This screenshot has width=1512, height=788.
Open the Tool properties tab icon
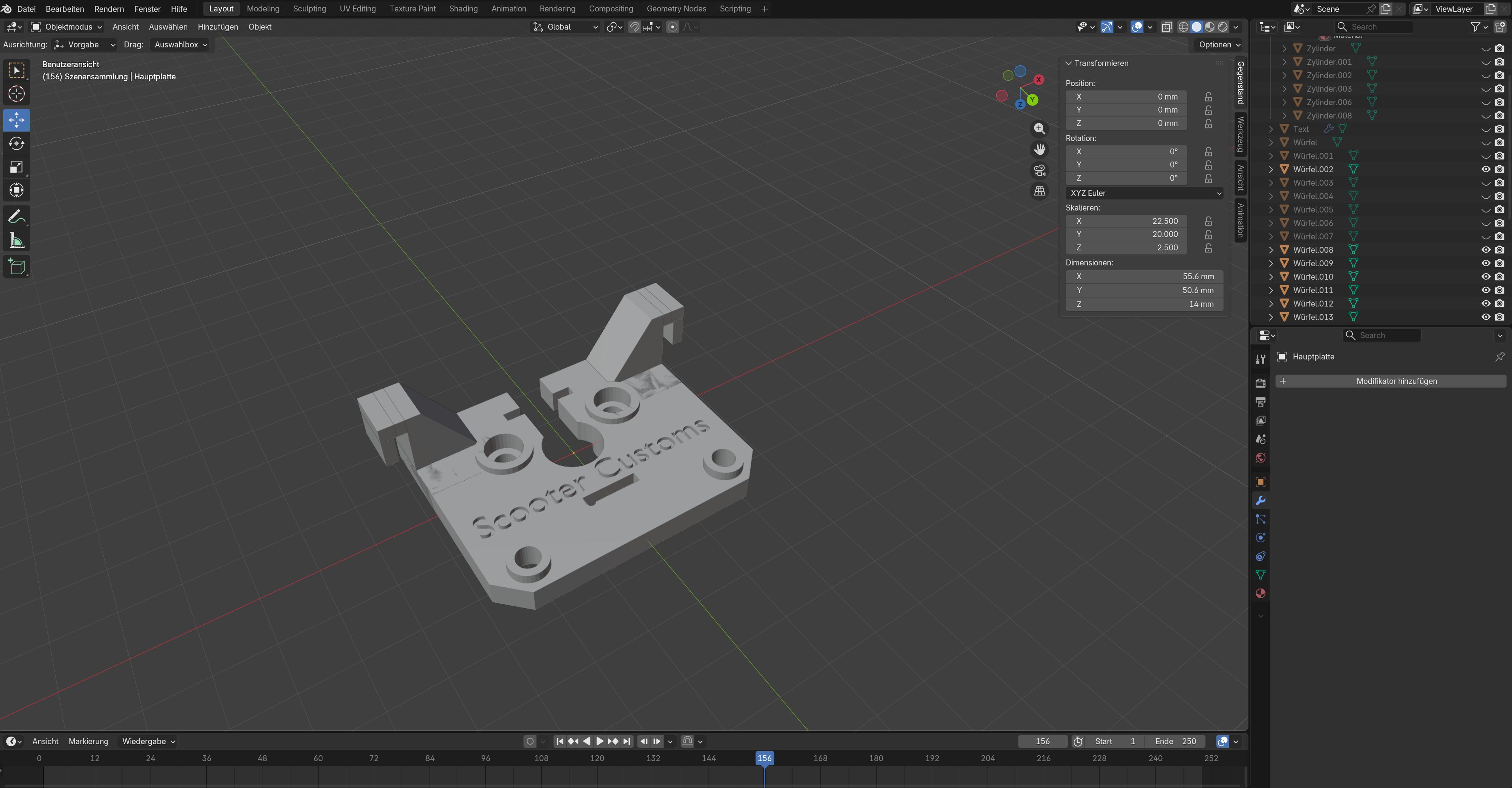[x=1260, y=359]
